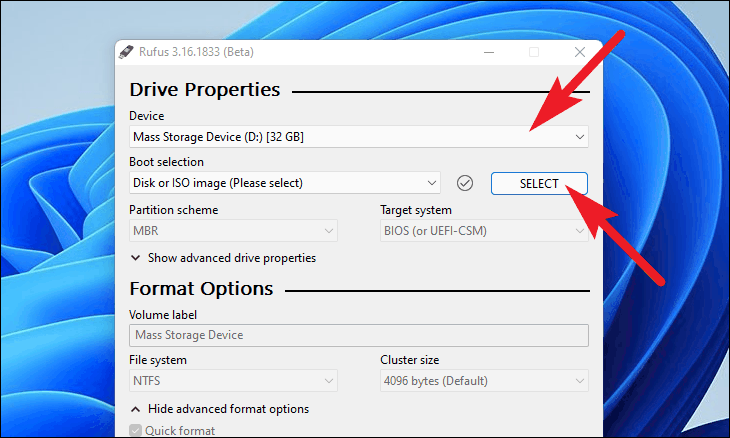Open Disk or ISO image boot selection
The width and height of the screenshot is (730, 438).
coord(284,183)
